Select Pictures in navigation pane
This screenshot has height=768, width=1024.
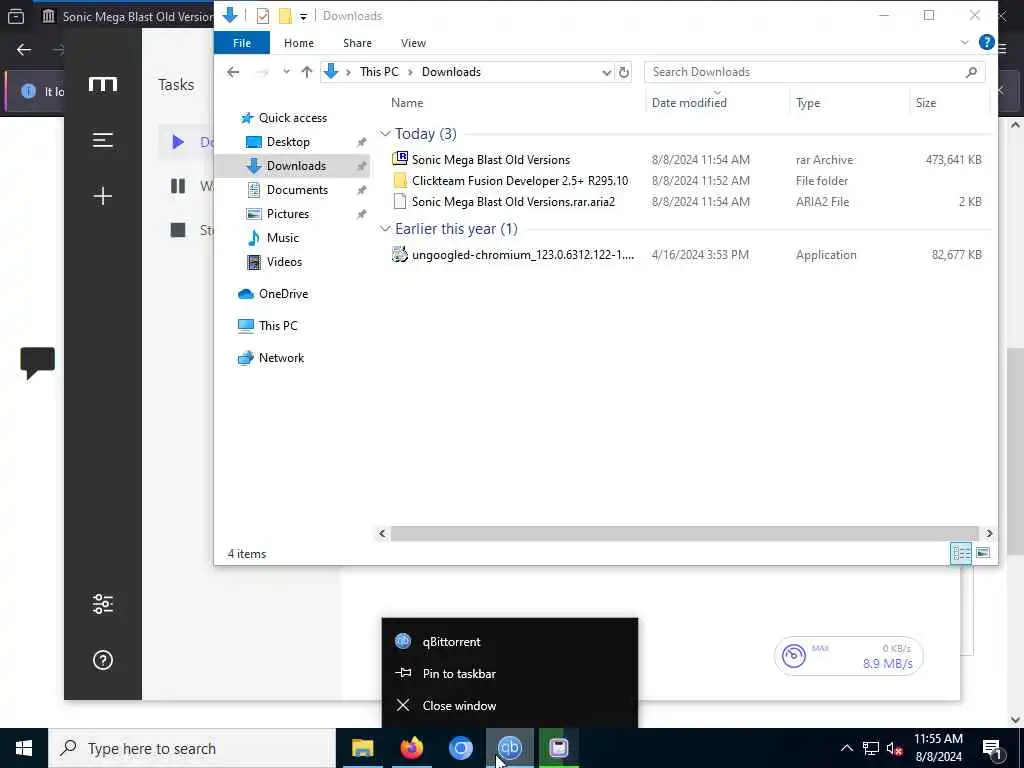pos(287,214)
